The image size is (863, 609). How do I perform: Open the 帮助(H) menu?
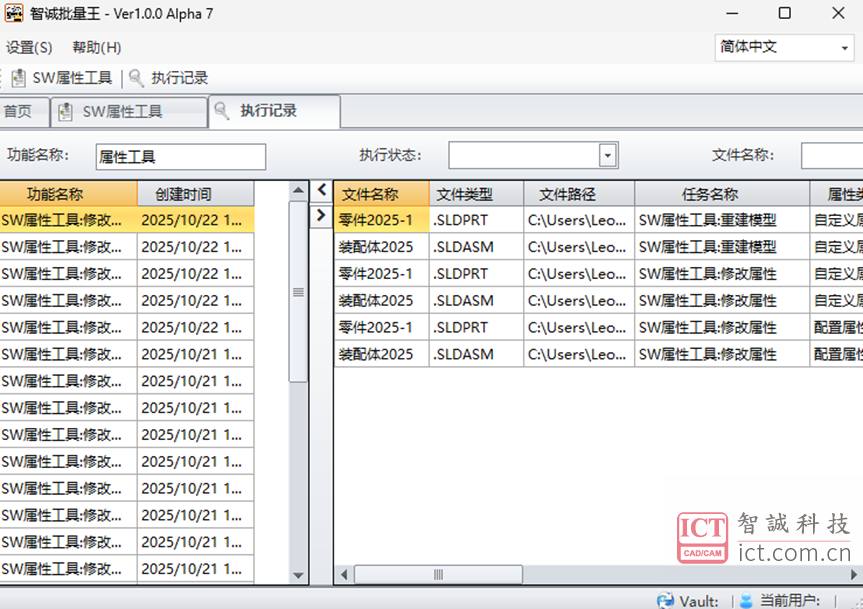tap(97, 47)
